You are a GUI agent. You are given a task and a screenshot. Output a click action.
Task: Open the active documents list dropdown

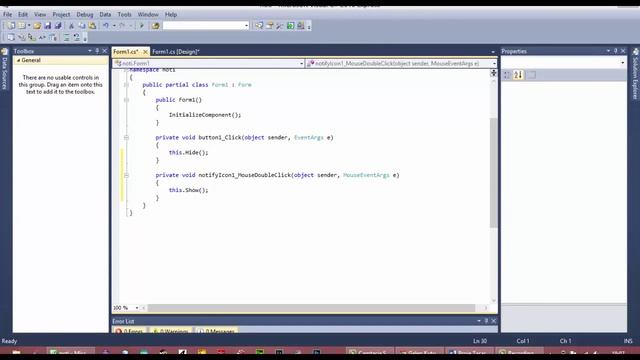coord(493,52)
